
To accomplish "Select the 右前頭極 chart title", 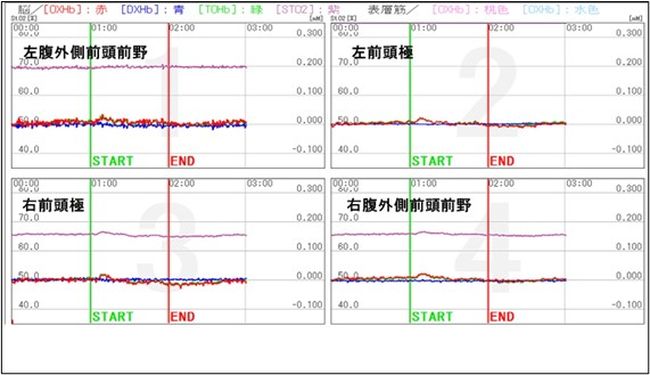I will point(53,205).
